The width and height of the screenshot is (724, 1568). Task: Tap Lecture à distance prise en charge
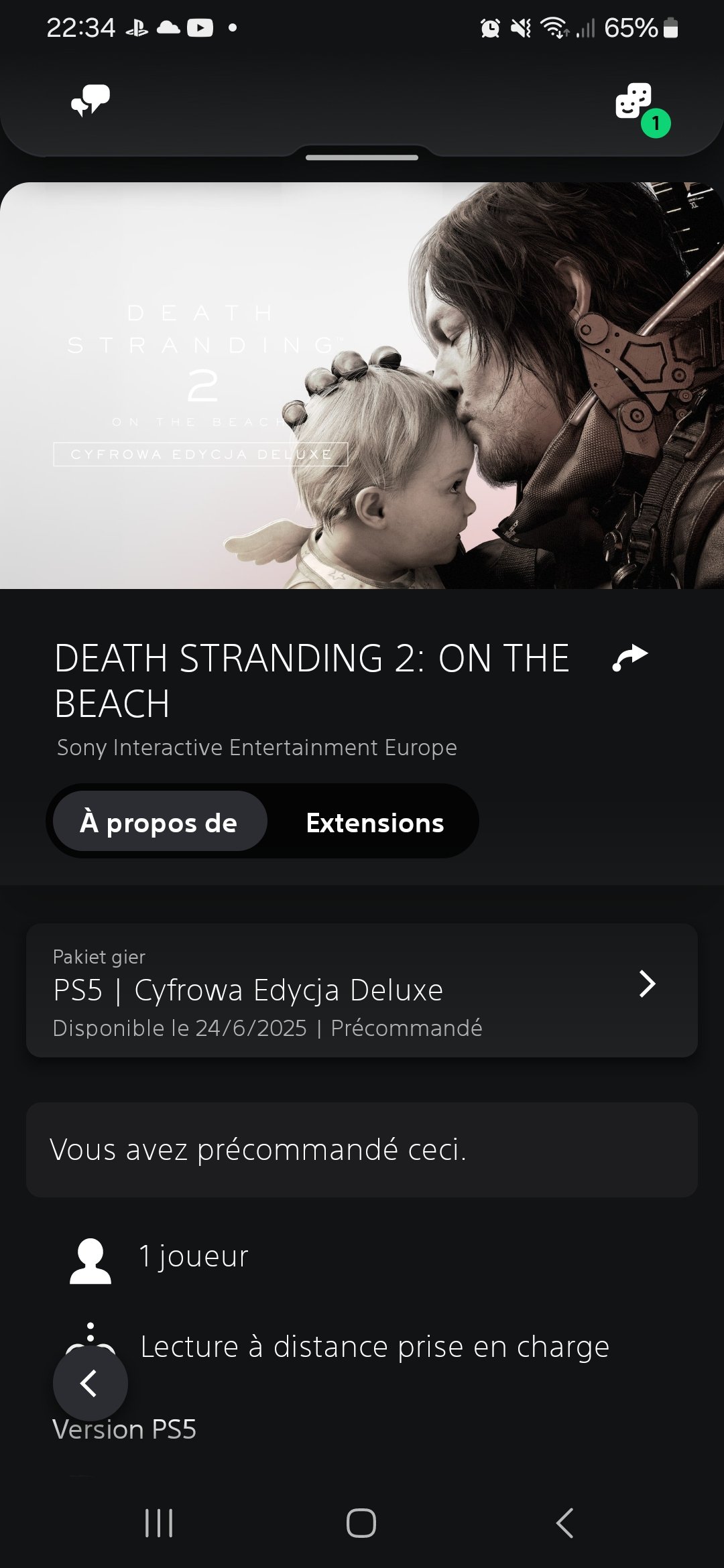[x=375, y=1346]
